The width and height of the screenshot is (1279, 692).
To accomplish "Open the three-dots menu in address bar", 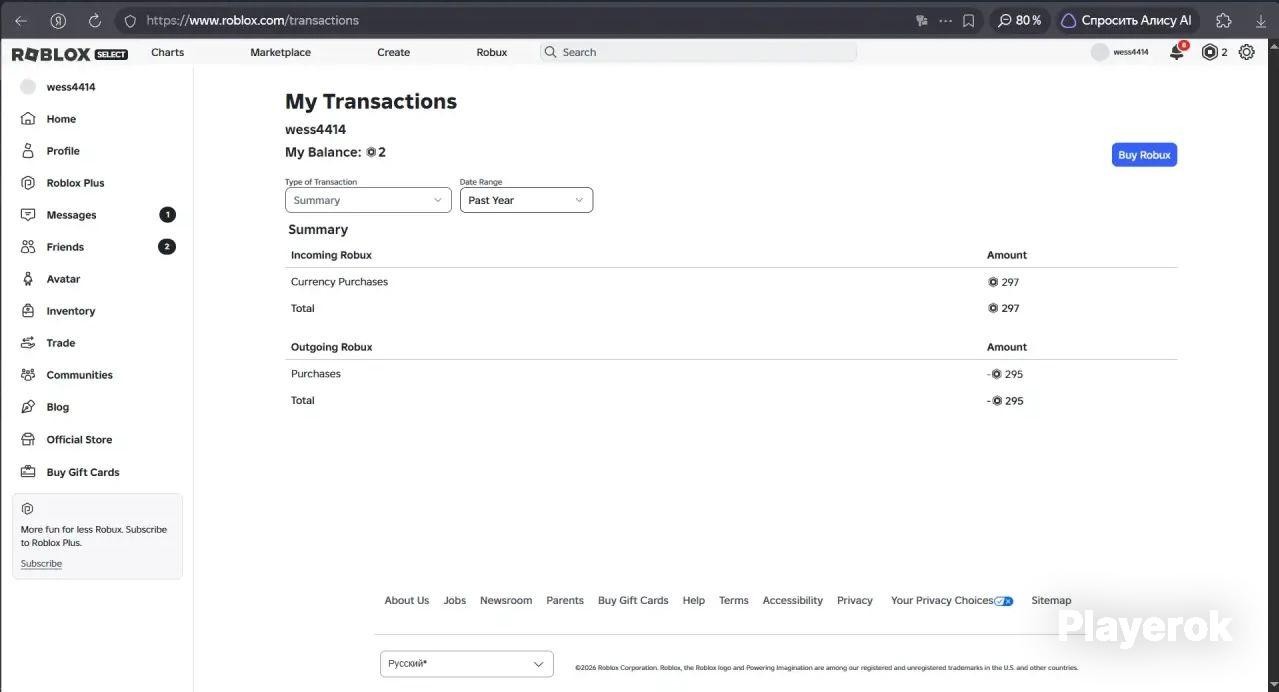I will tap(945, 20).
